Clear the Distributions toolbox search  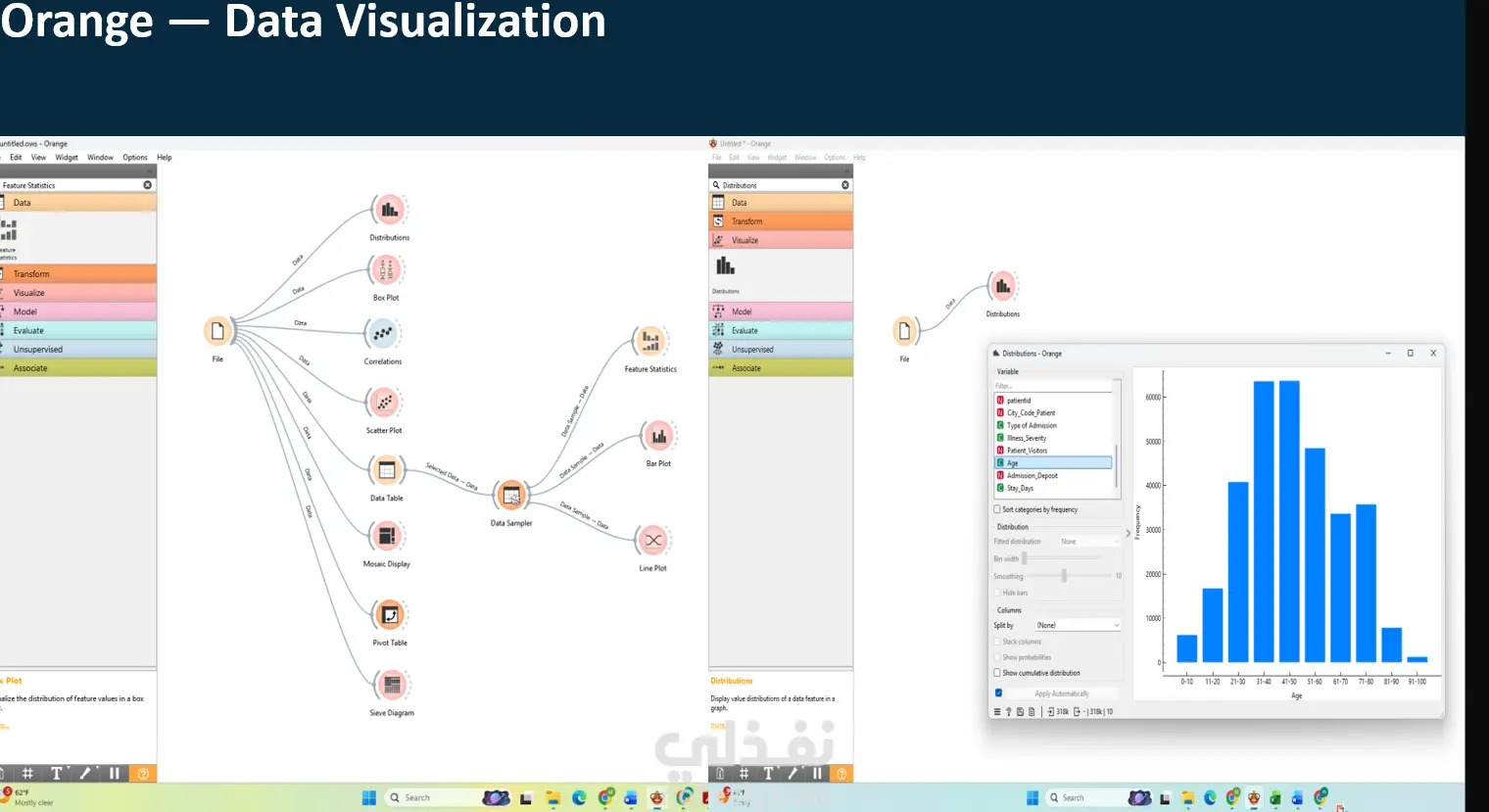pos(845,185)
